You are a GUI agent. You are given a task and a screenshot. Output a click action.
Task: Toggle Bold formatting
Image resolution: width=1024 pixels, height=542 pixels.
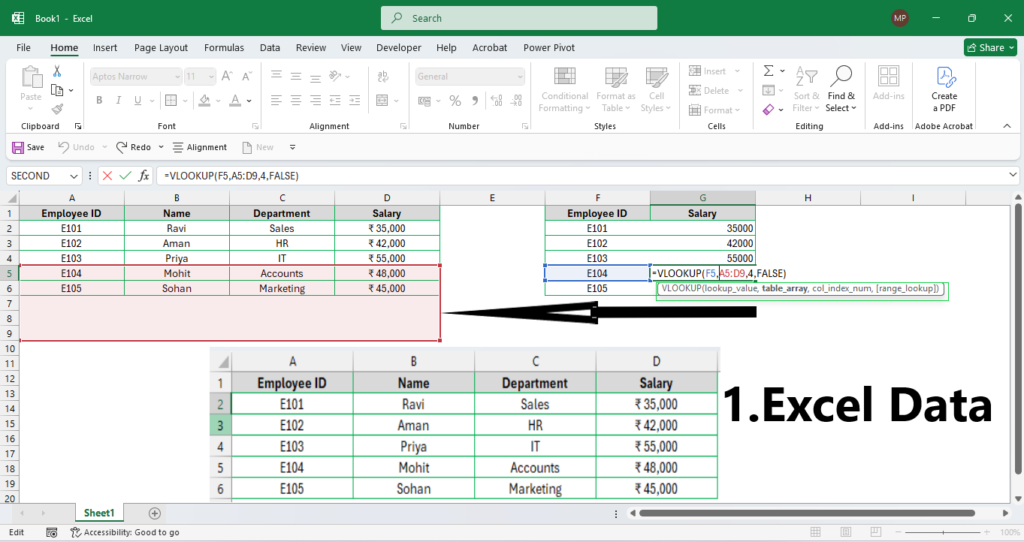coord(99,100)
